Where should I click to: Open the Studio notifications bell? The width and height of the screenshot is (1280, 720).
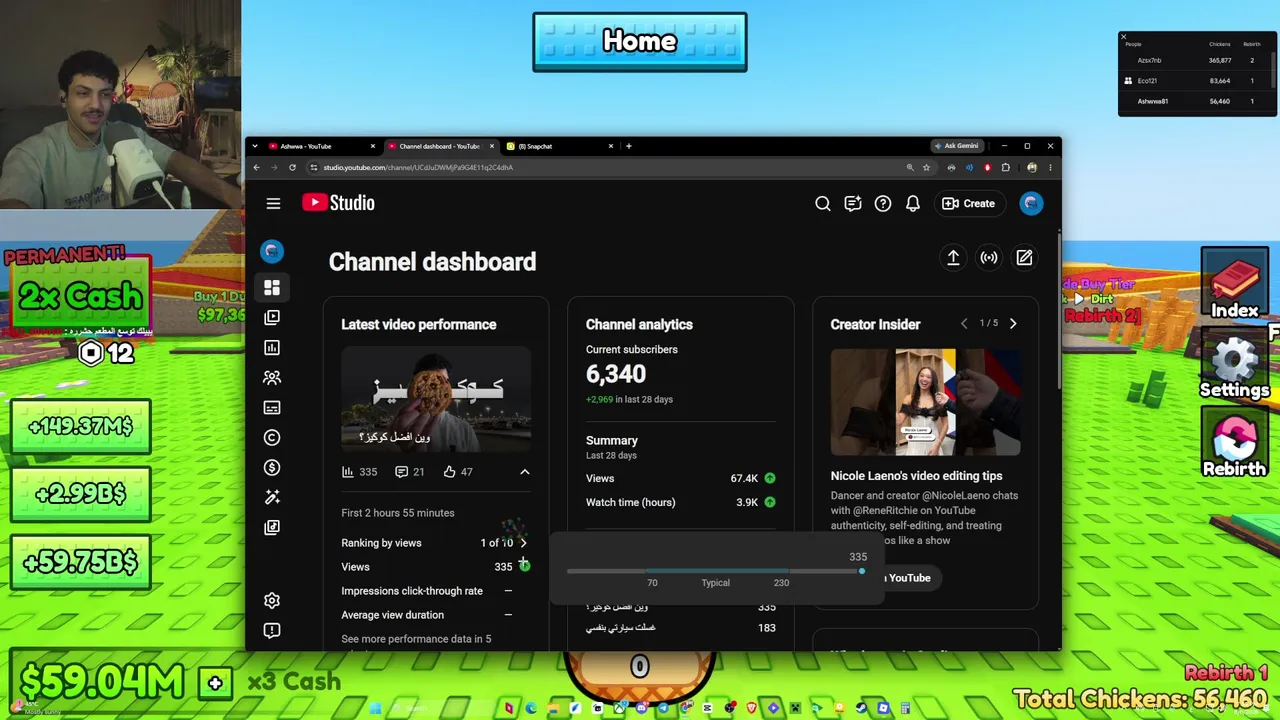[x=913, y=203]
